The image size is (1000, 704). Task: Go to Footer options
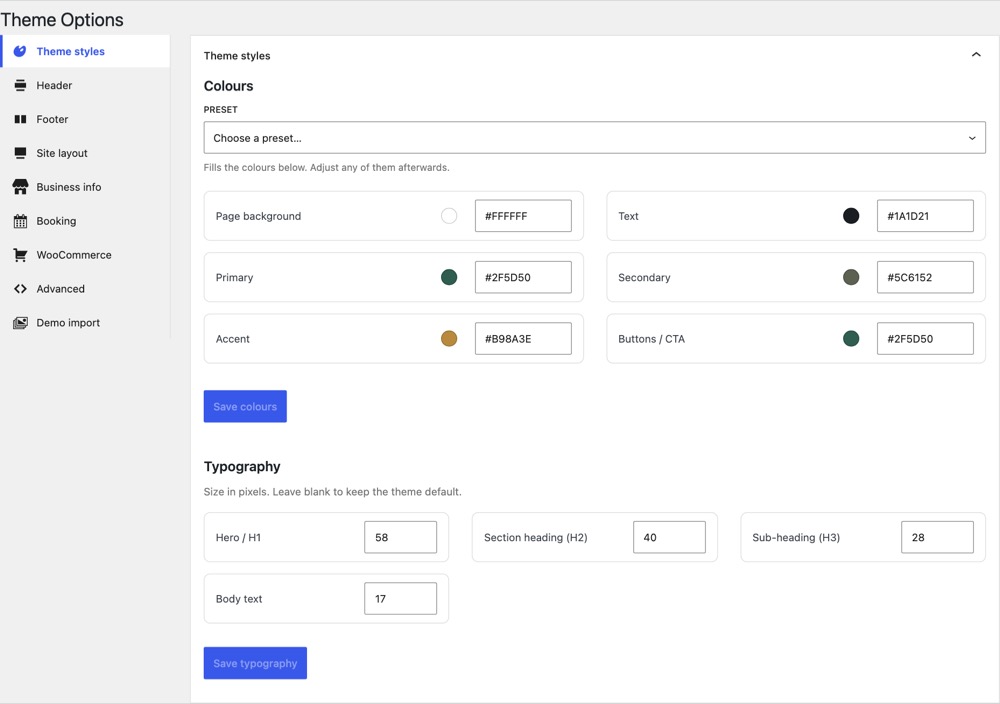(x=85, y=119)
